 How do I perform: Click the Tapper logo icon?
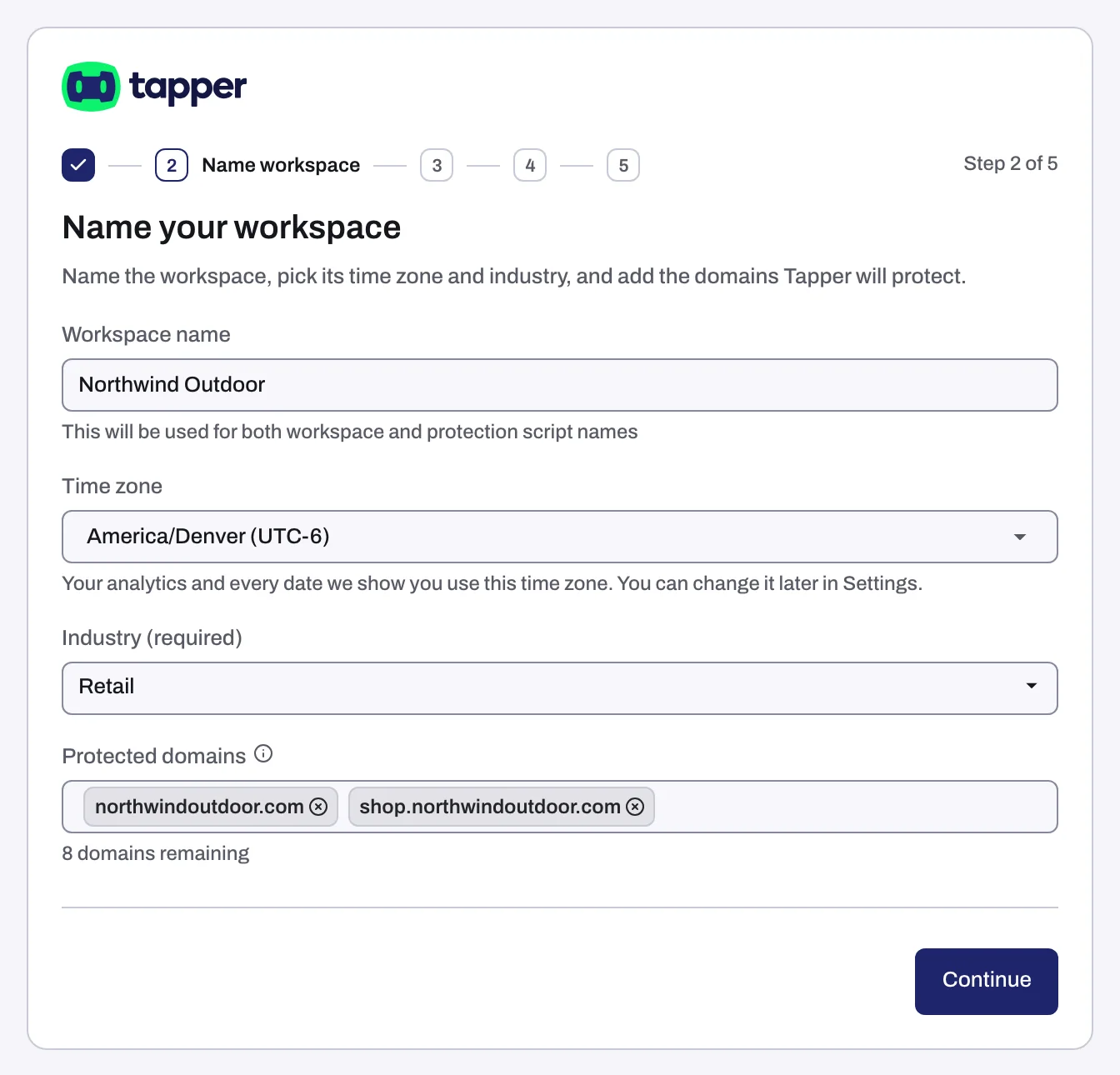coord(91,87)
